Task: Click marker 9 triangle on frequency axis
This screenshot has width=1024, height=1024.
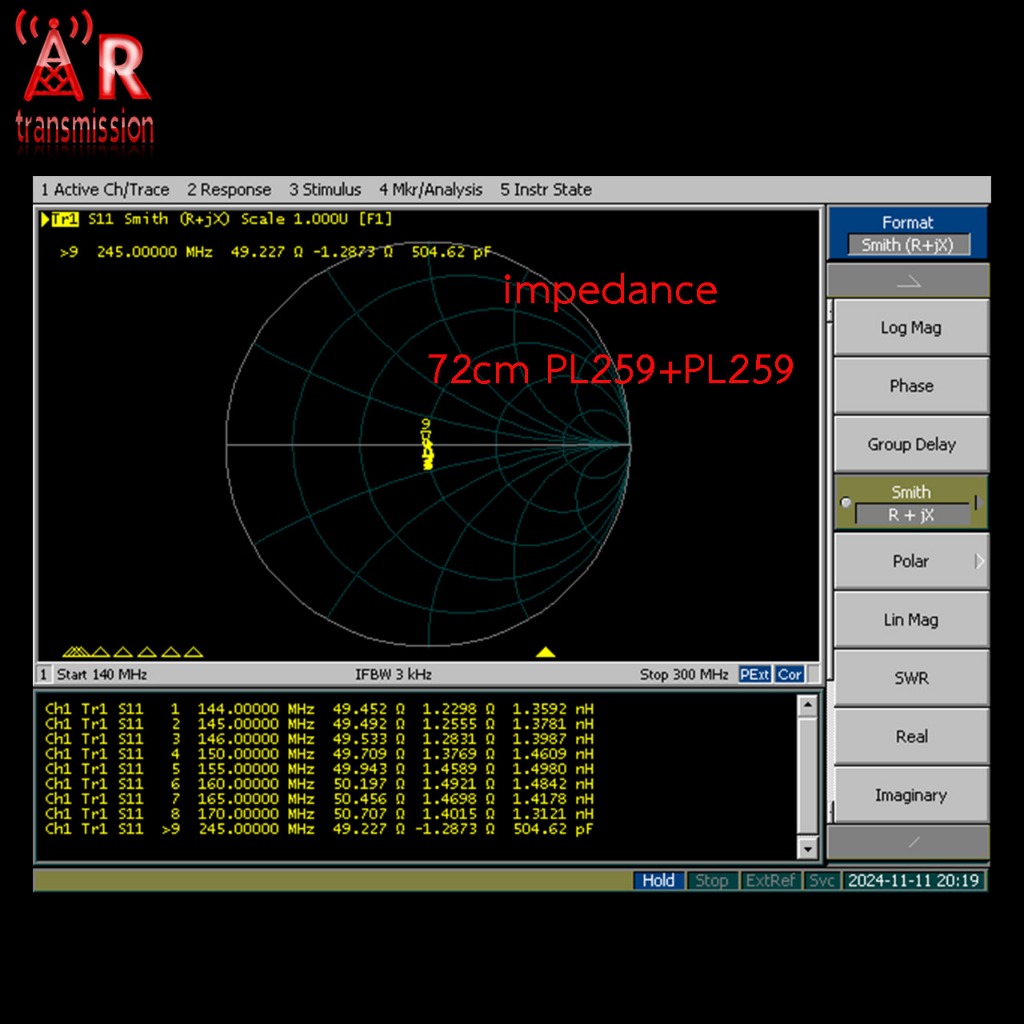Action: pos(545,652)
